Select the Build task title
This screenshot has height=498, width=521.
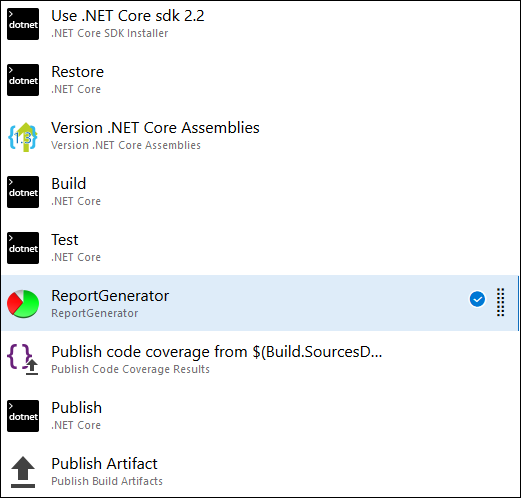click(69, 184)
